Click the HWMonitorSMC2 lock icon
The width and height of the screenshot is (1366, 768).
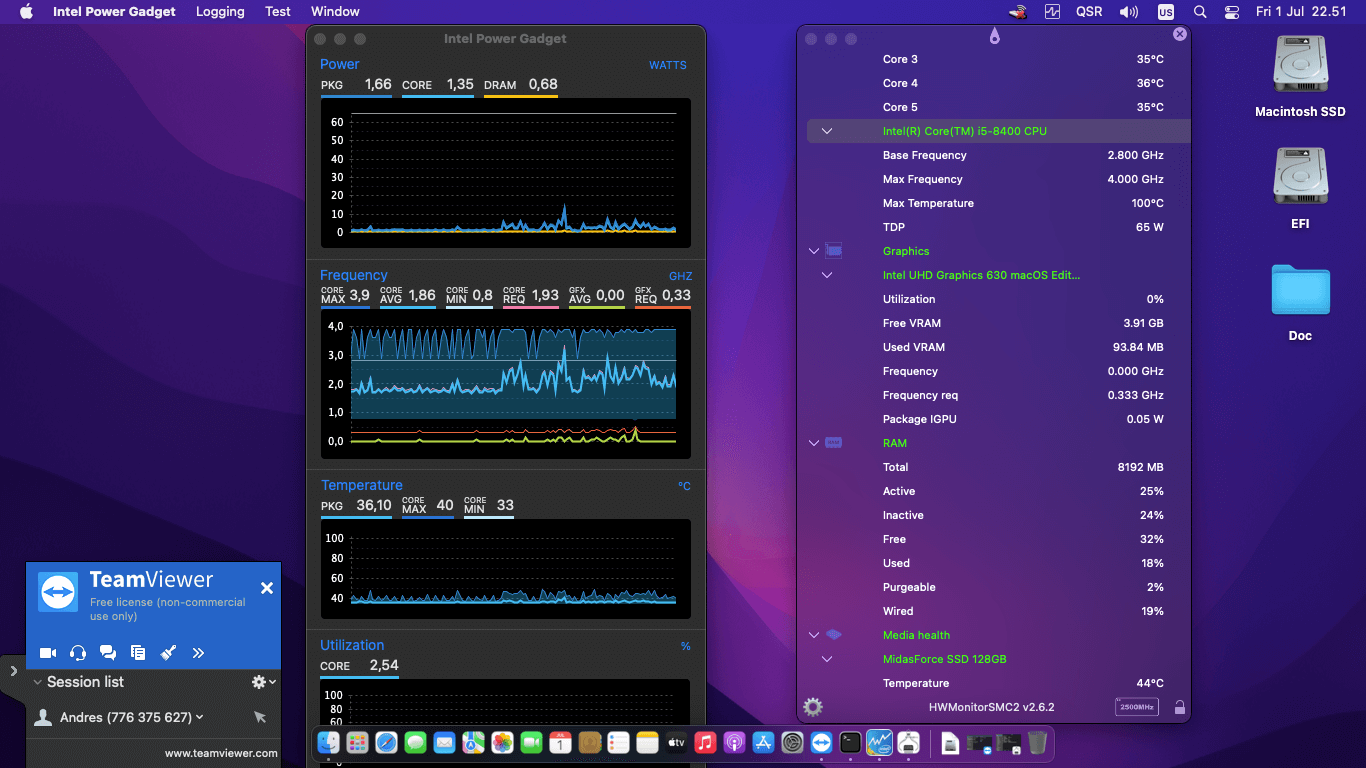click(1180, 707)
